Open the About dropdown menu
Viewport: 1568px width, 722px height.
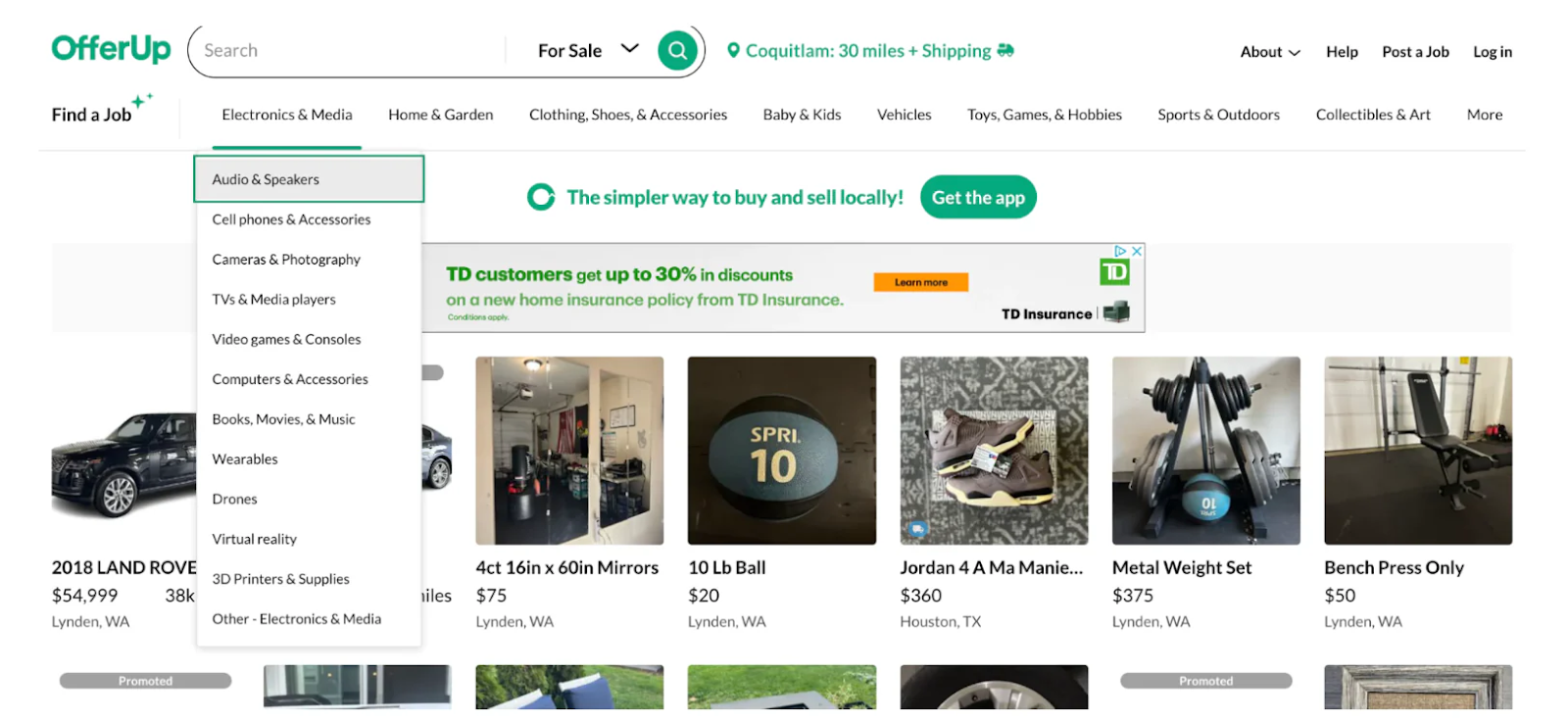click(1267, 51)
